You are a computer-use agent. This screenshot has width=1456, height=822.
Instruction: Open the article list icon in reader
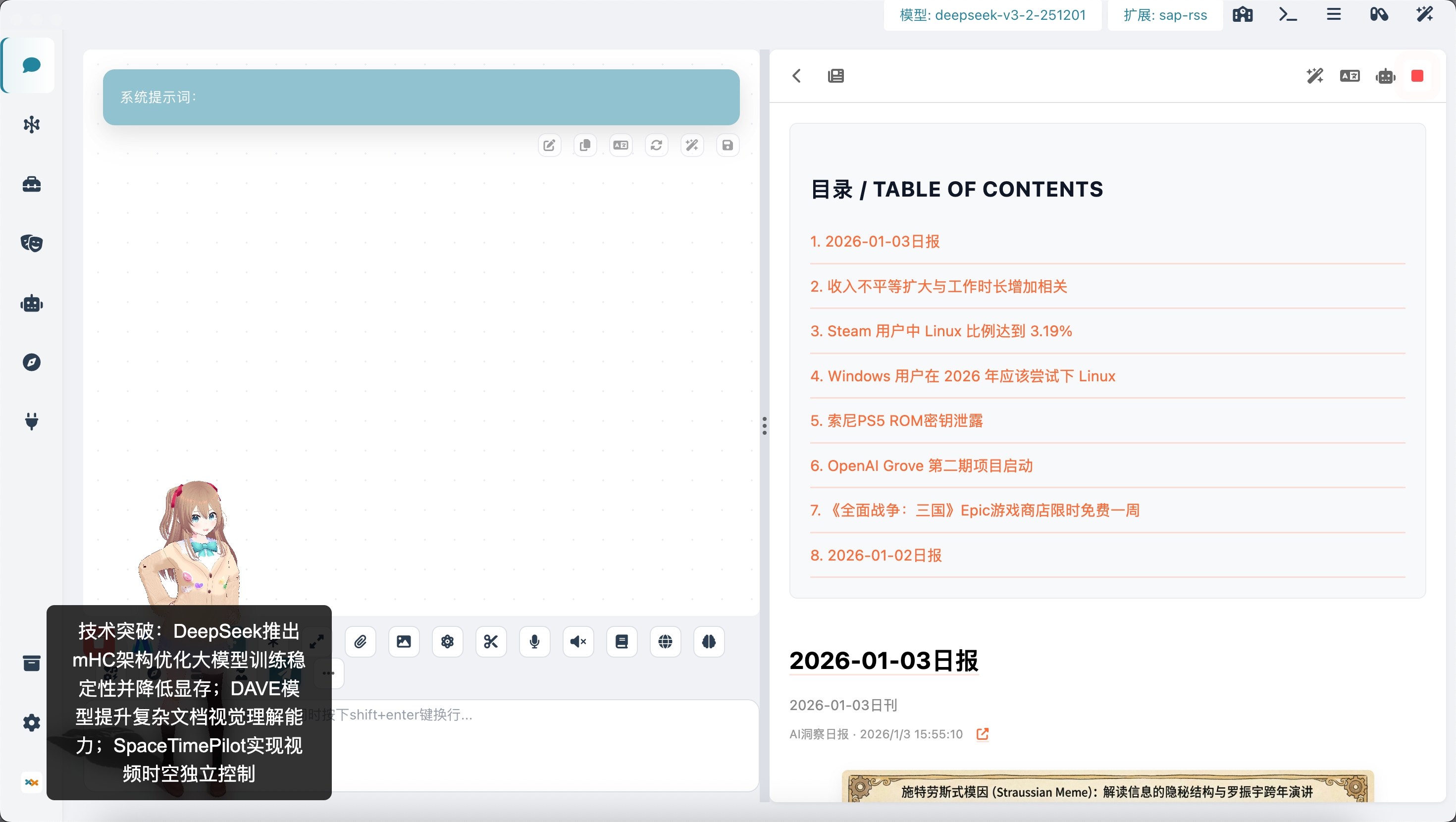(x=836, y=76)
